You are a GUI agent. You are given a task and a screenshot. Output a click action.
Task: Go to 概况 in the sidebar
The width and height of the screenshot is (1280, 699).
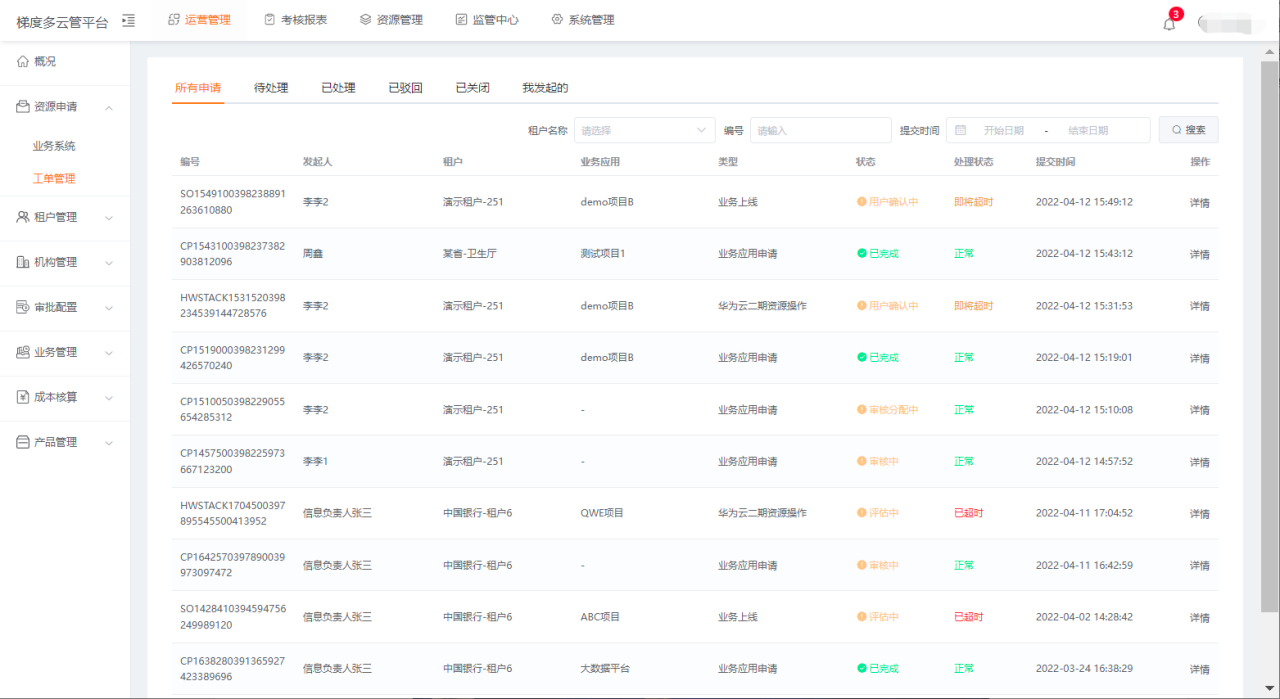click(45, 61)
